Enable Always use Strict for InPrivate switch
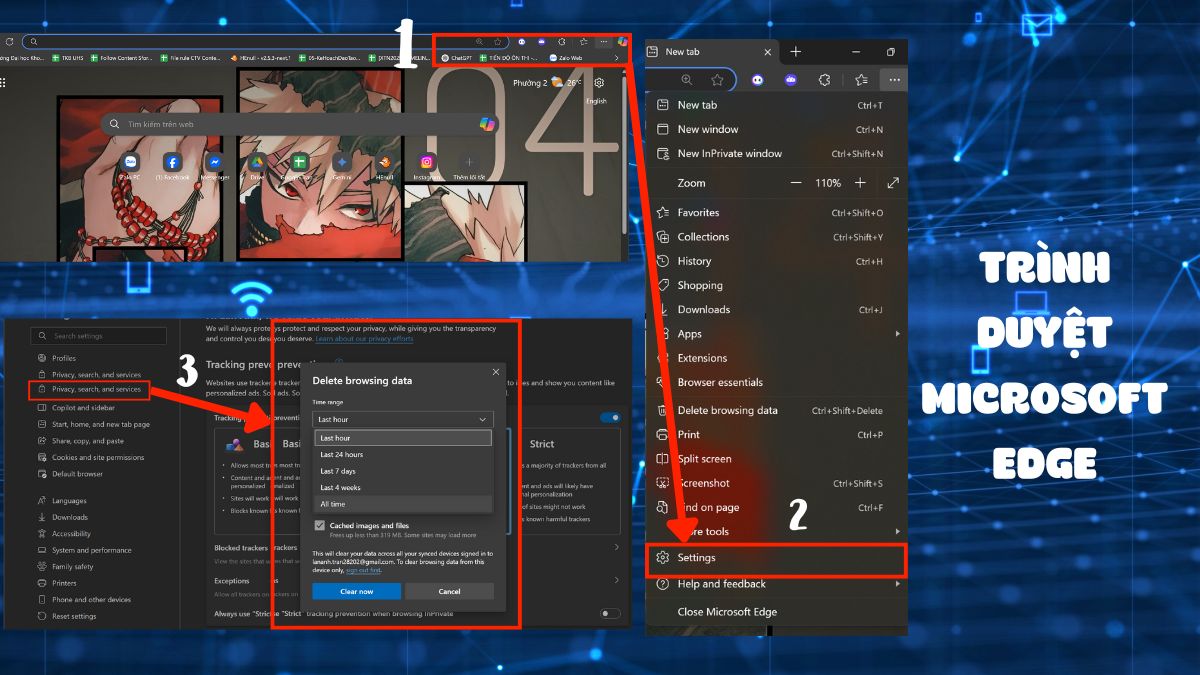The height and width of the screenshot is (675, 1200). pyautogui.click(x=609, y=613)
